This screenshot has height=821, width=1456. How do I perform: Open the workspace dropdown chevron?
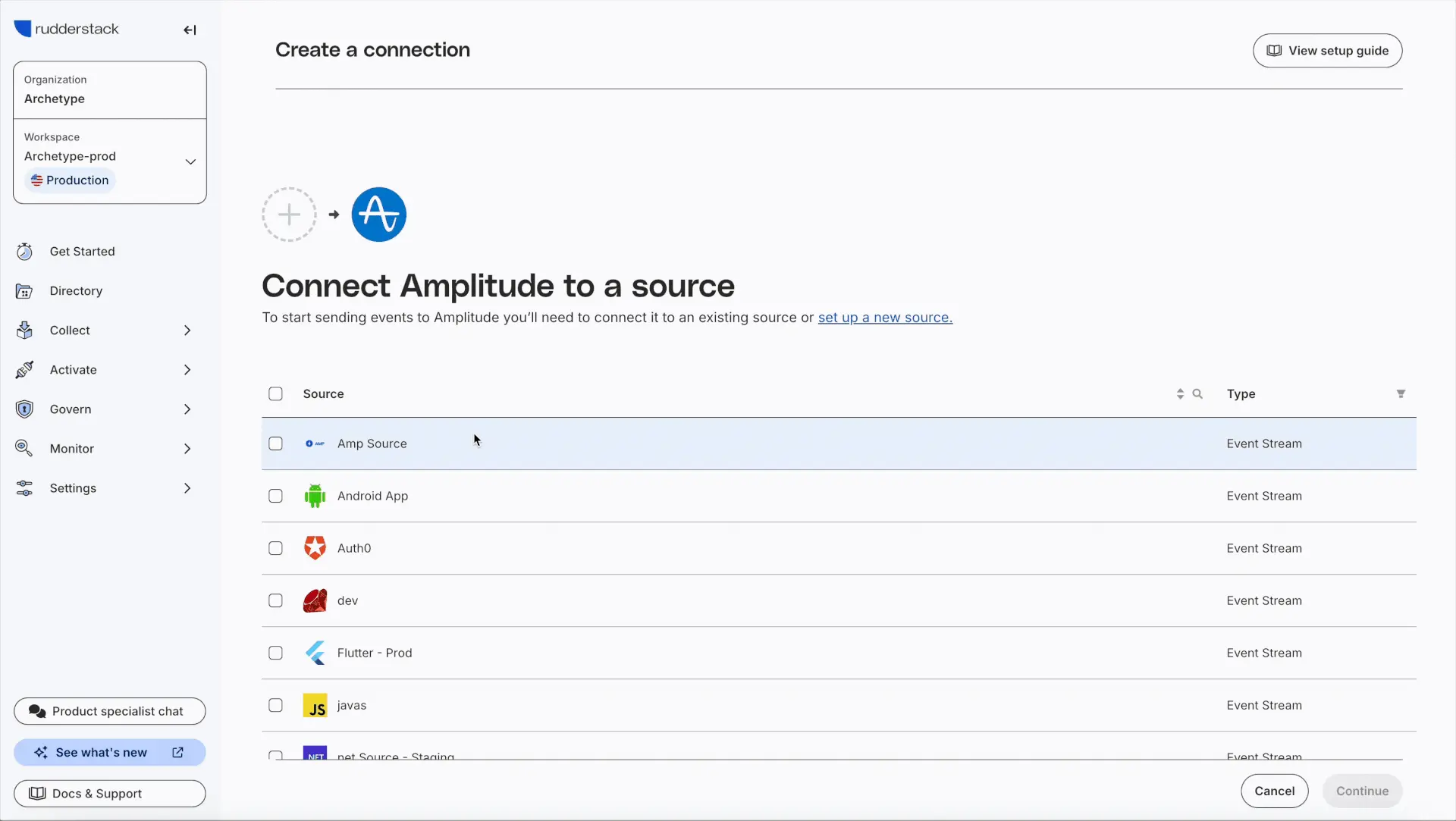190,161
